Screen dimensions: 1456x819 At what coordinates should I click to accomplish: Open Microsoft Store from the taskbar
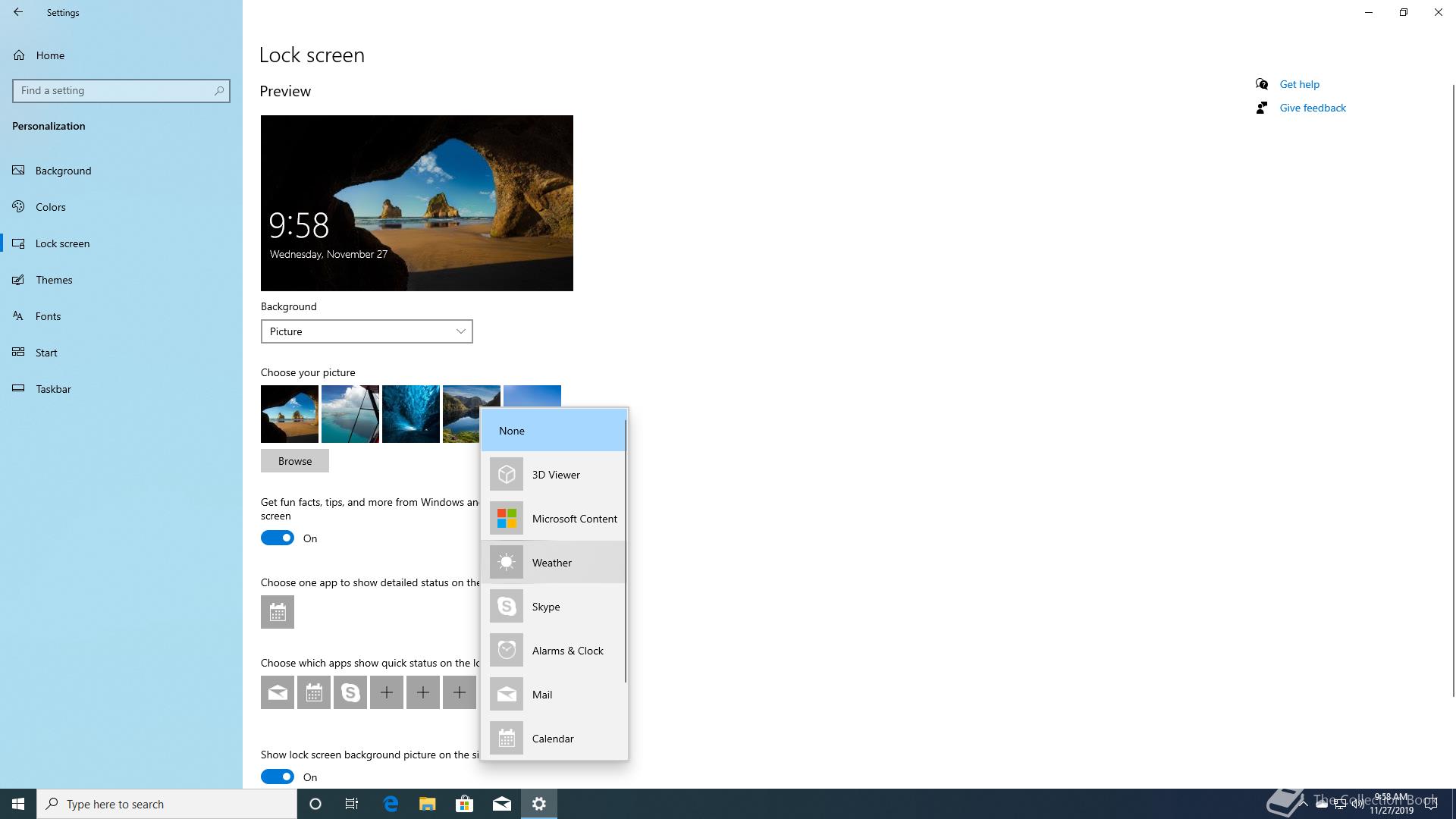click(x=464, y=804)
